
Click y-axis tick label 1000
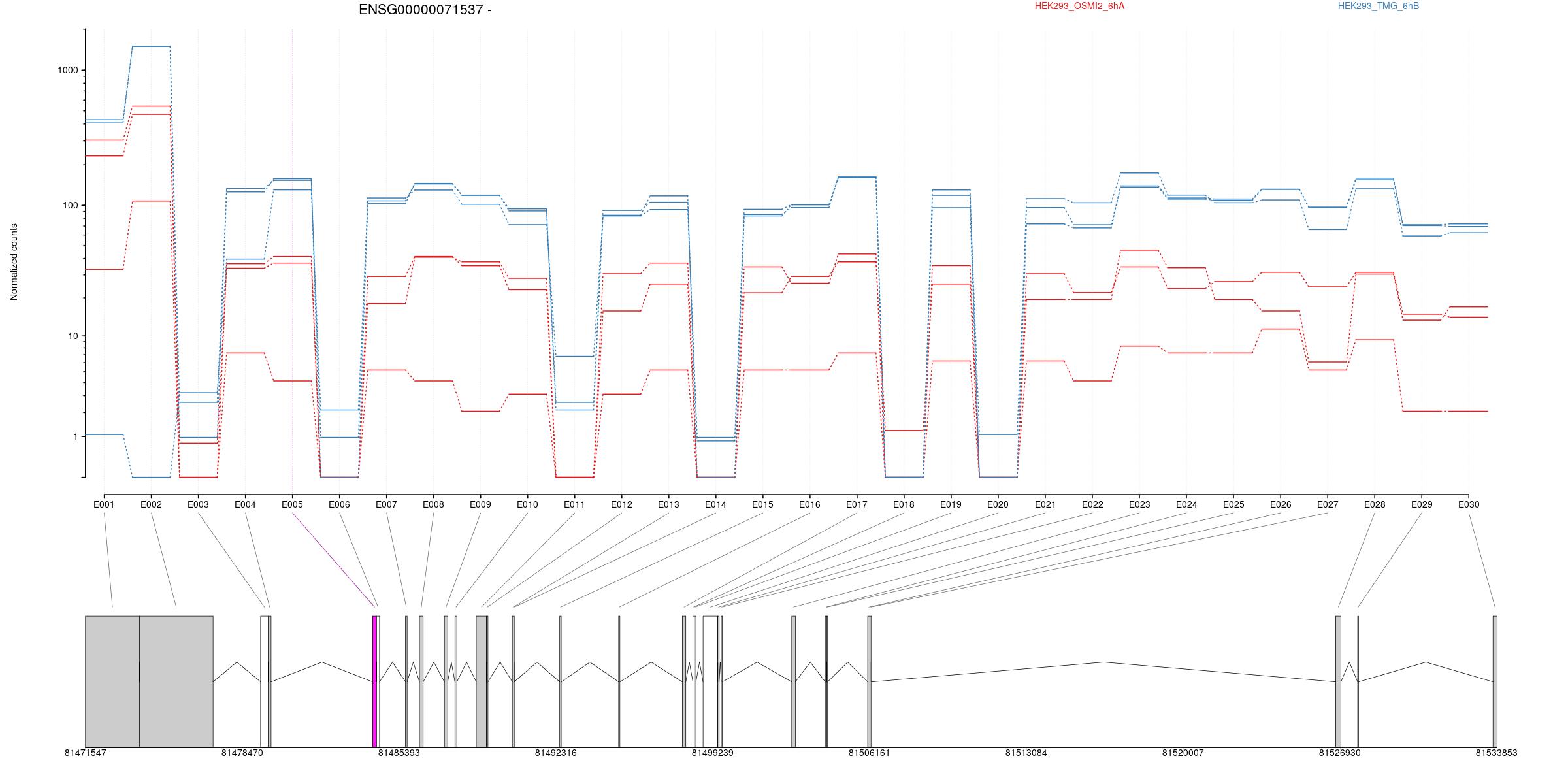pos(68,71)
